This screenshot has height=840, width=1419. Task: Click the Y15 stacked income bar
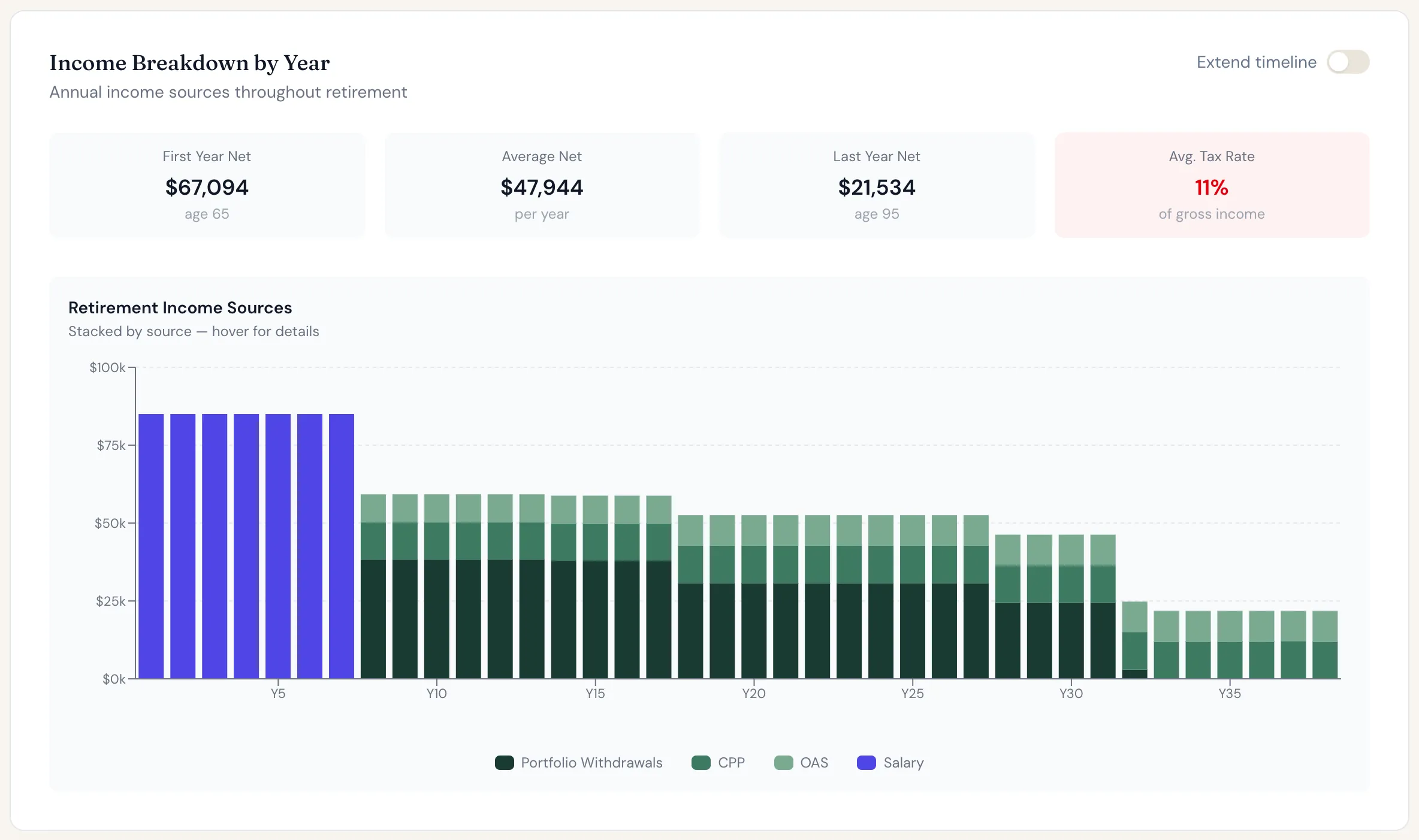tap(595, 587)
